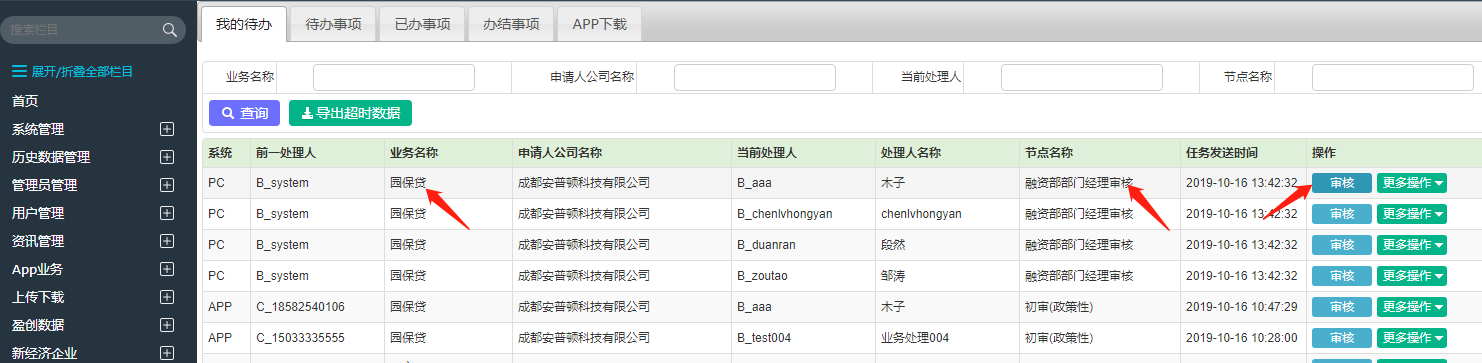
Task: Click the 查询 search button
Action: pos(245,113)
